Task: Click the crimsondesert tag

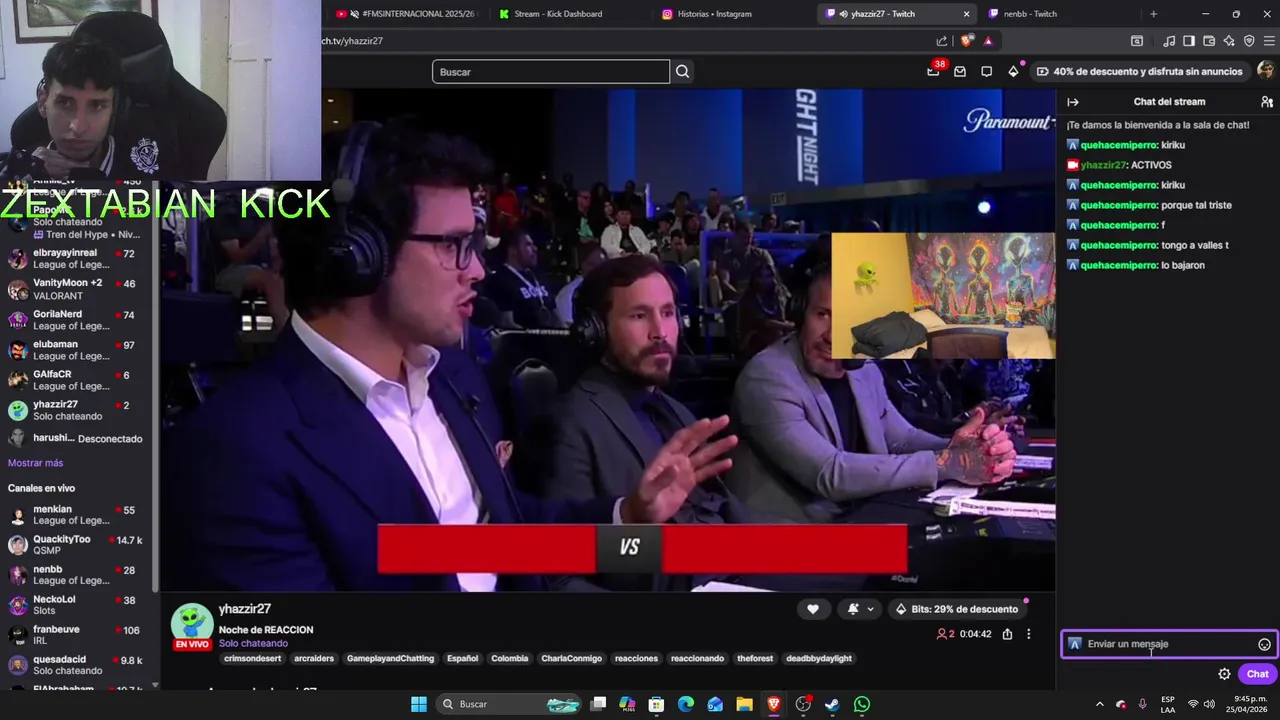Action: (252, 659)
